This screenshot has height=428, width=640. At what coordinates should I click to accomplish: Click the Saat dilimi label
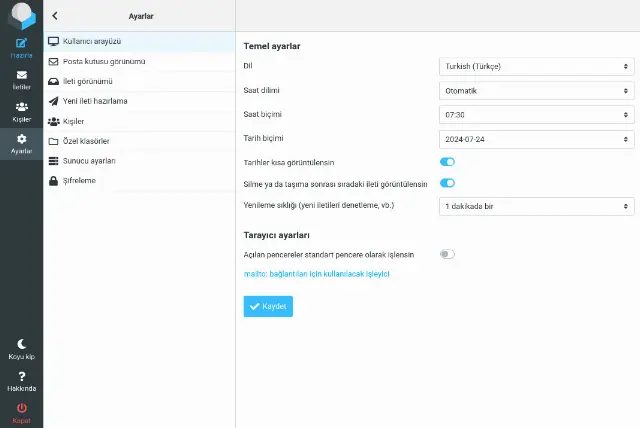tap(261, 90)
